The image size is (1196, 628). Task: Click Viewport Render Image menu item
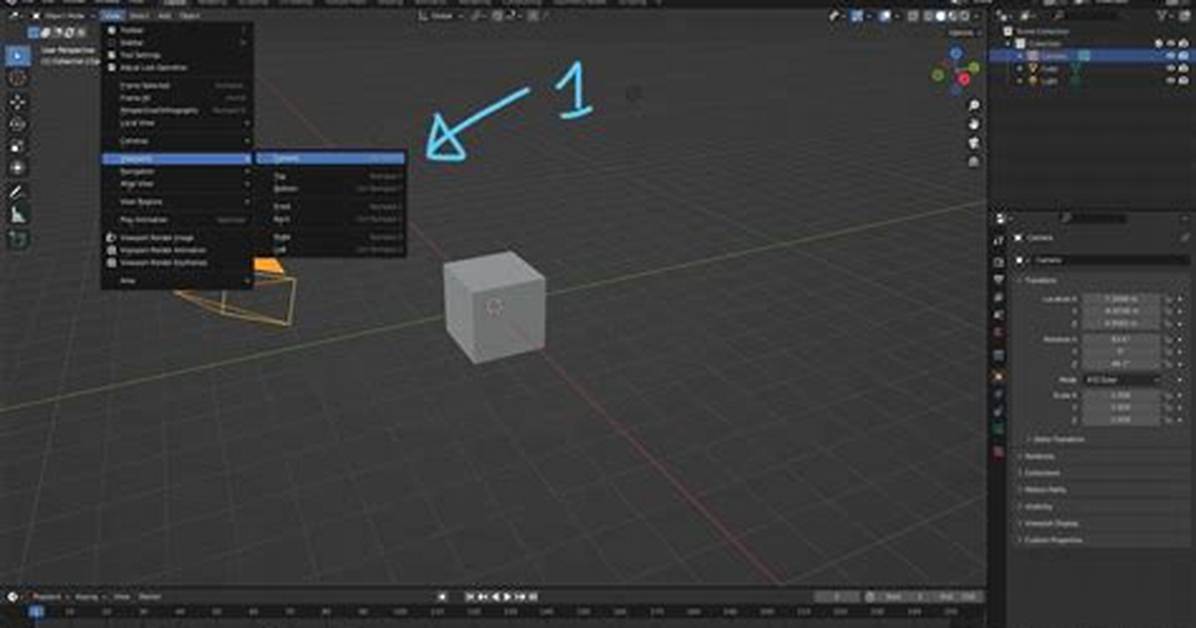177,238
